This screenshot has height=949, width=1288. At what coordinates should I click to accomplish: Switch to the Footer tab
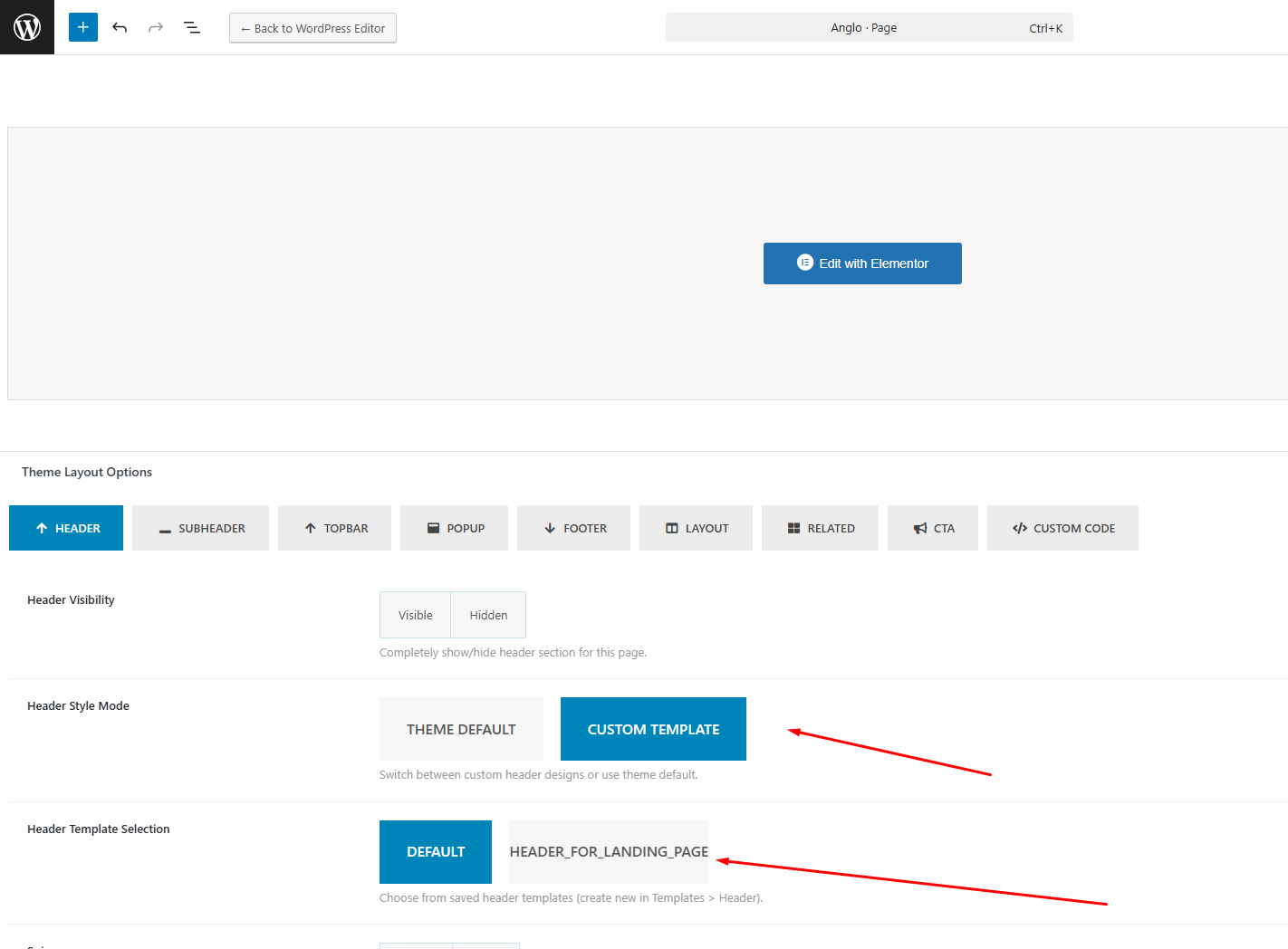click(573, 528)
